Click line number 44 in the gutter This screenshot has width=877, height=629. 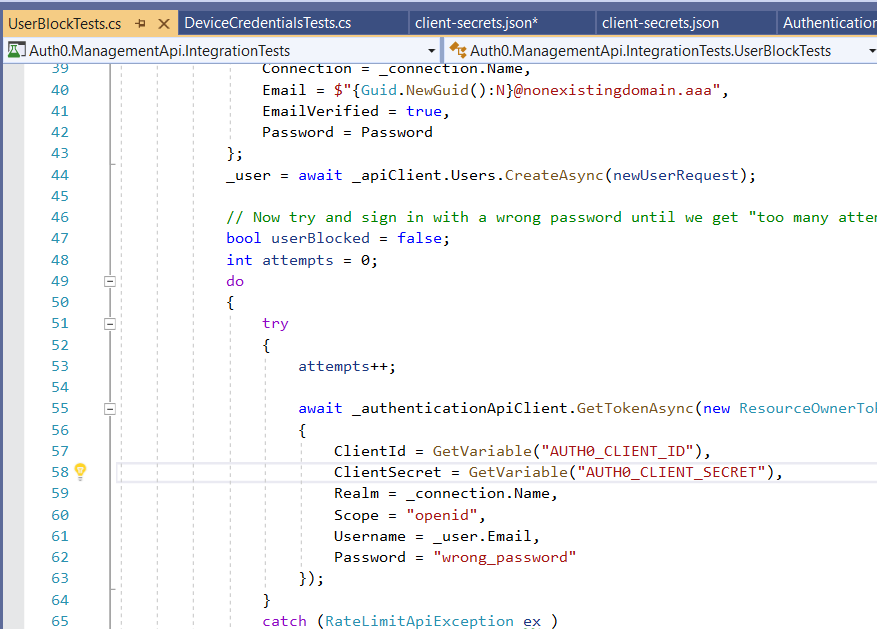pos(60,175)
